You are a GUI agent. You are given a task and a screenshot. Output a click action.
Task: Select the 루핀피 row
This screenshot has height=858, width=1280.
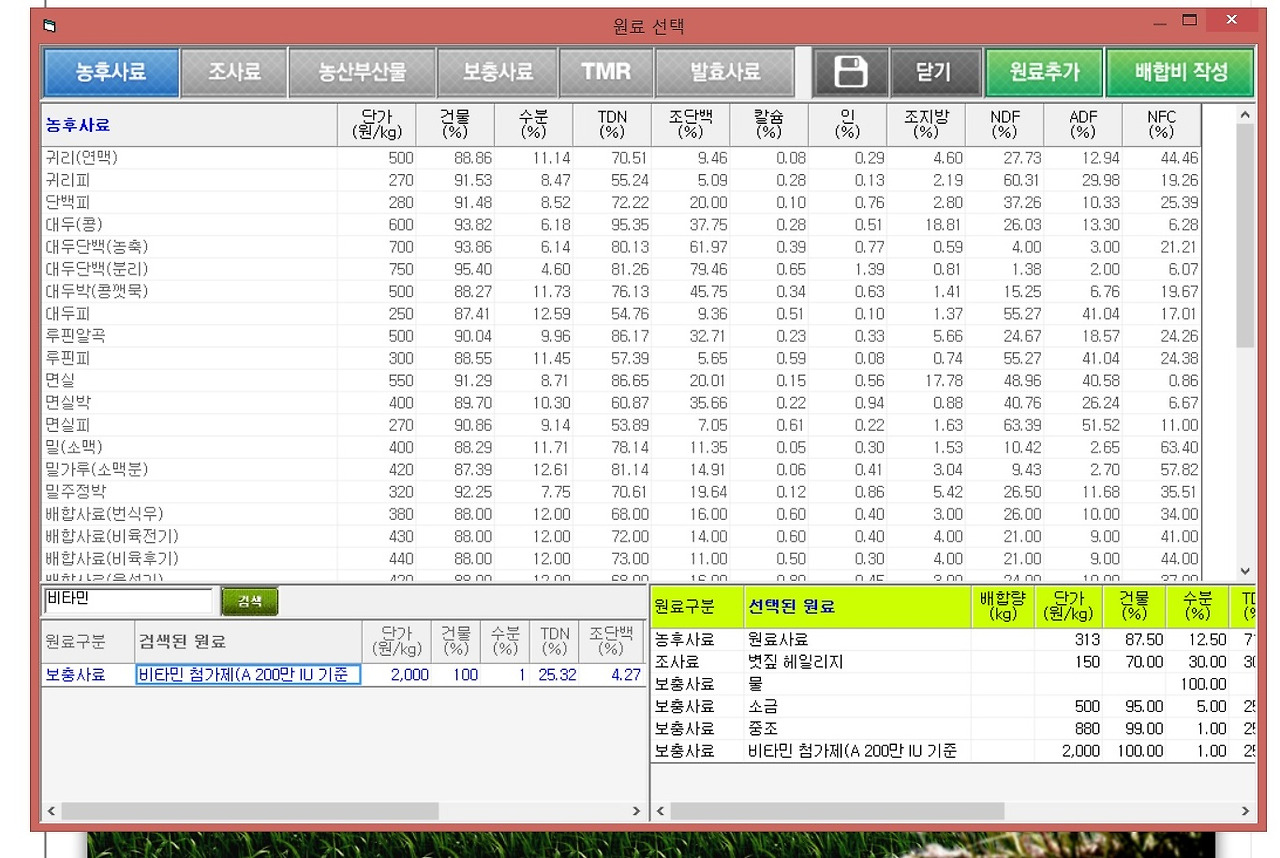click(620, 358)
